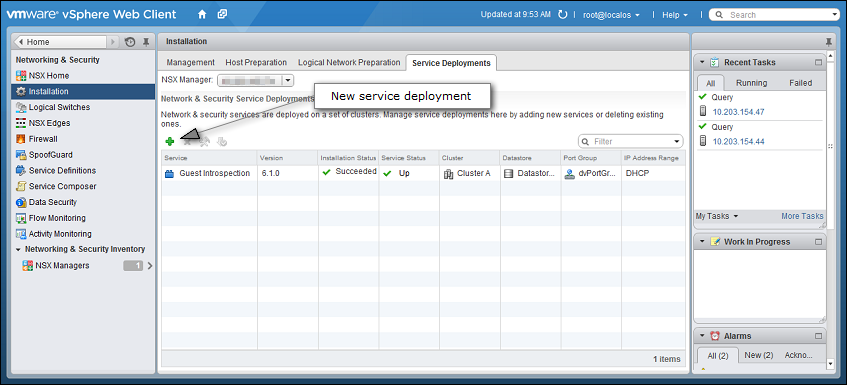The height and width of the screenshot is (385, 847).
Task: Click the Data Security icon
Action: pos(21,202)
